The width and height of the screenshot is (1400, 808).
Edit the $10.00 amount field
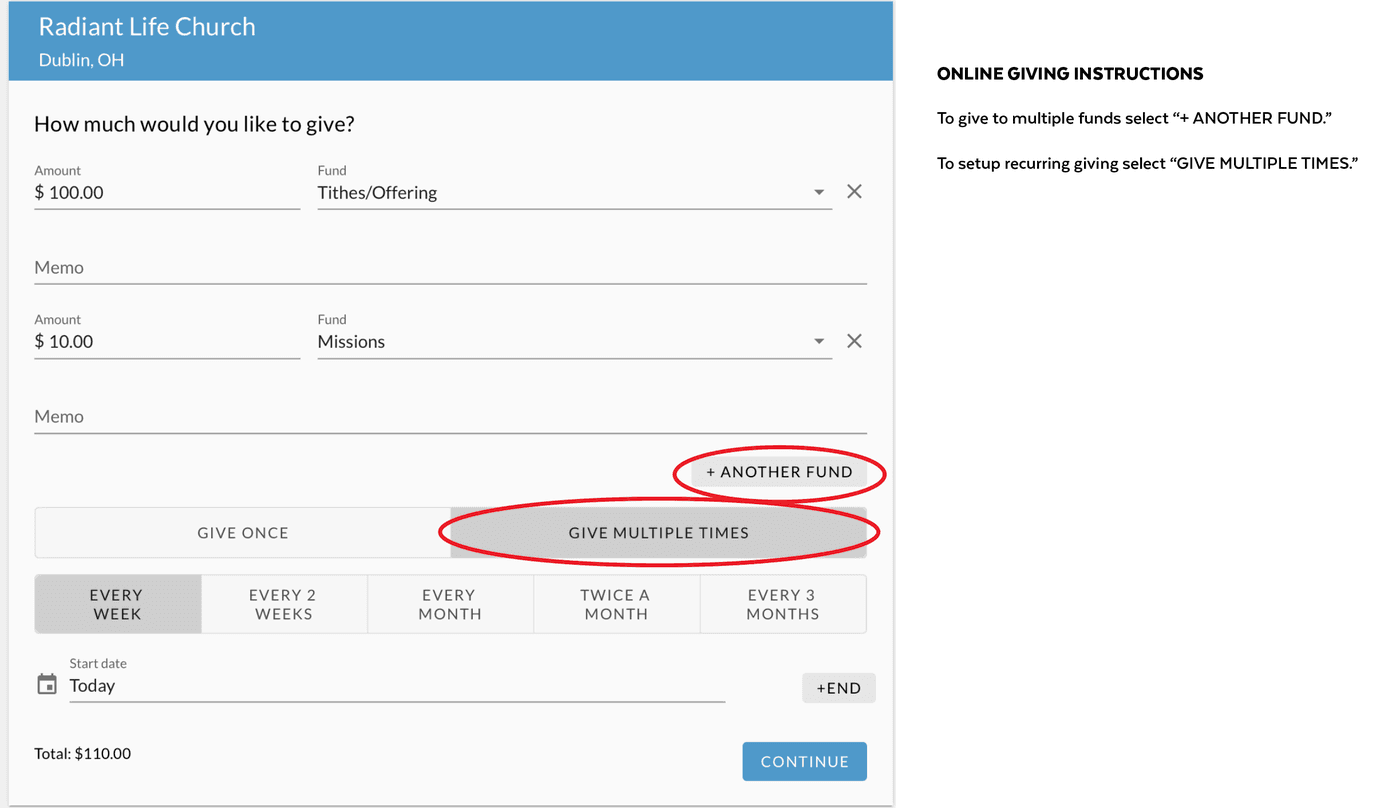[167, 341]
